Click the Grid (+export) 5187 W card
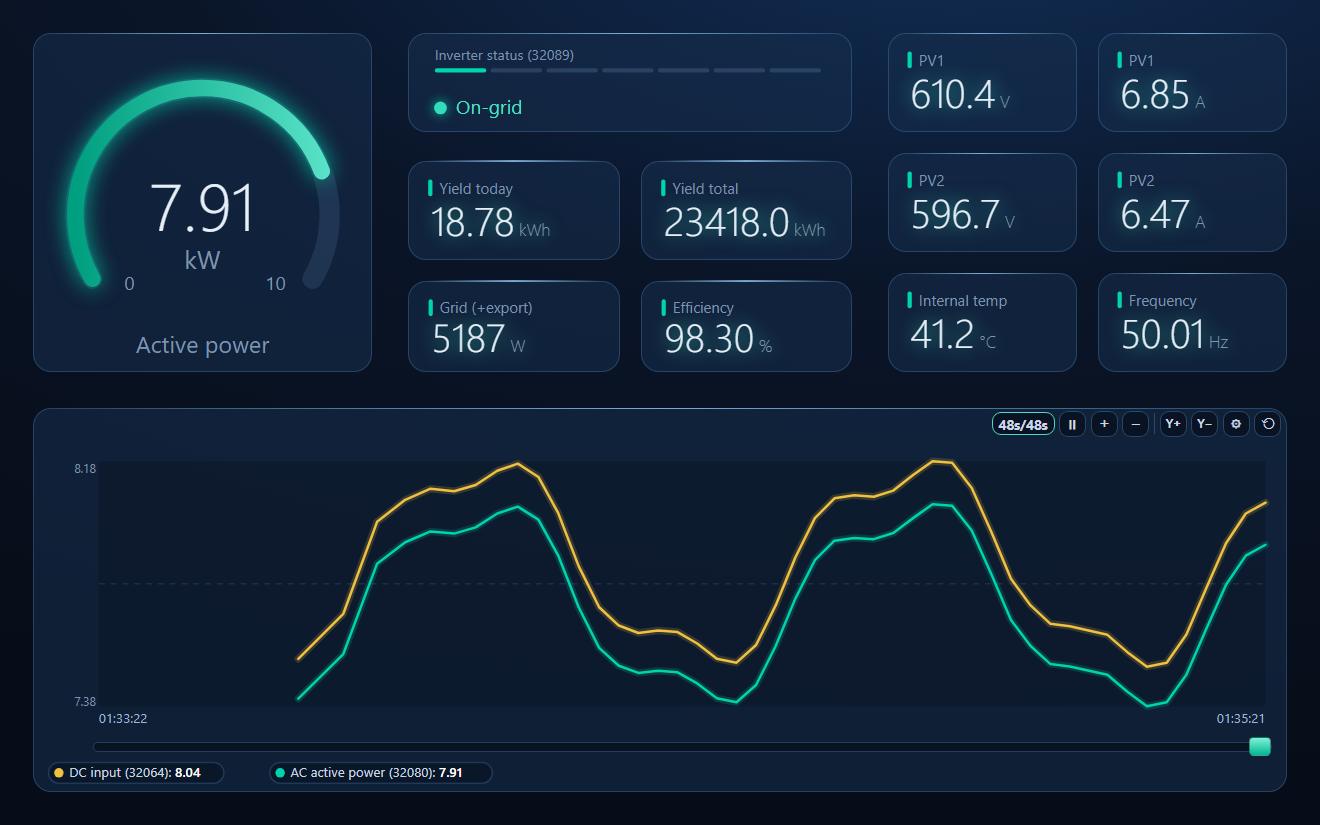 514,326
